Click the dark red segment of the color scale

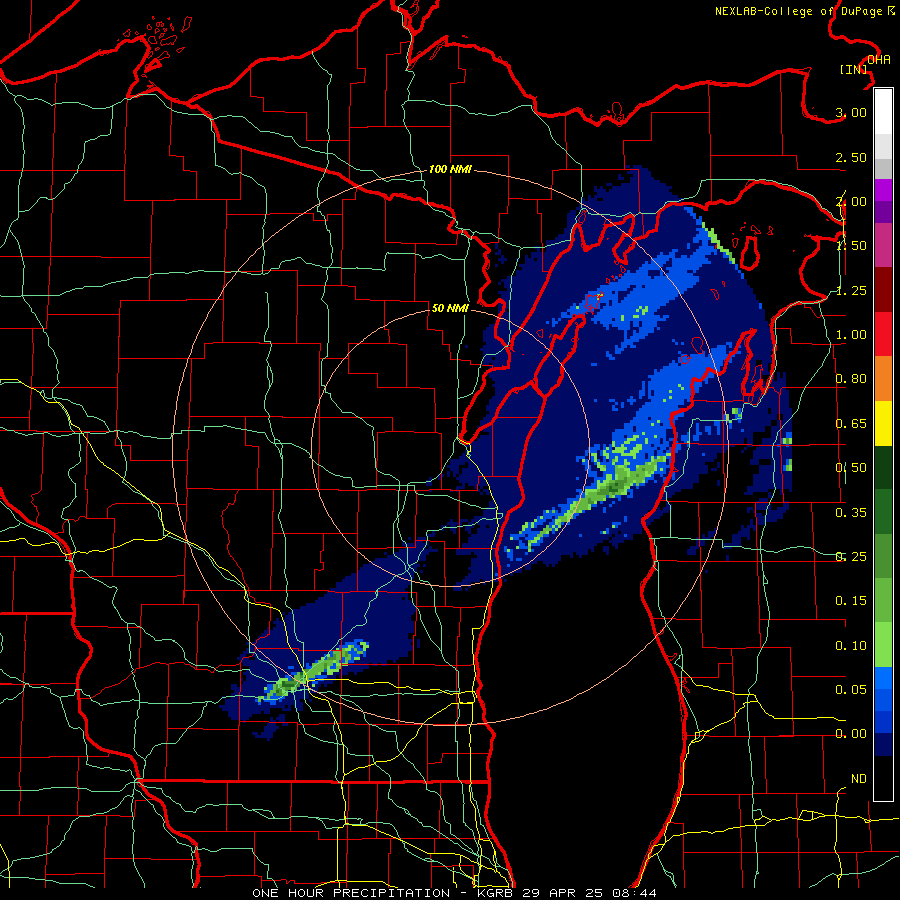click(x=883, y=290)
